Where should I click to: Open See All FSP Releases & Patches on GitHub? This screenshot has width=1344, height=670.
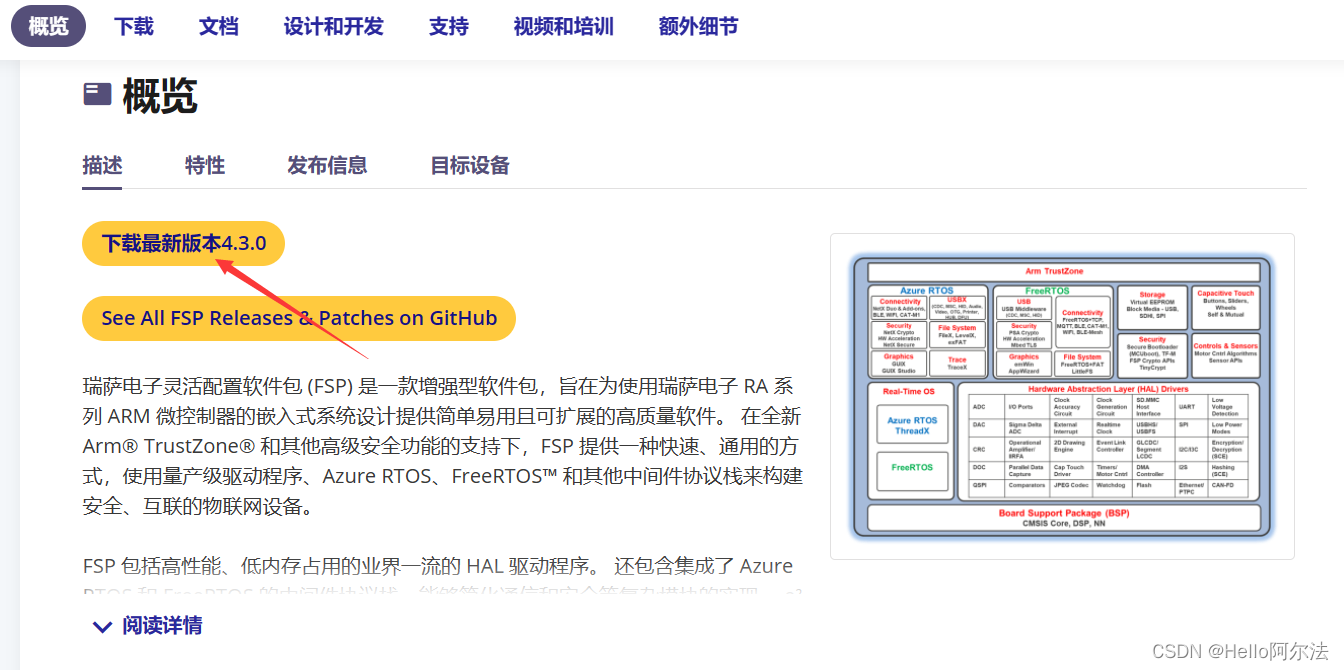point(298,318)
